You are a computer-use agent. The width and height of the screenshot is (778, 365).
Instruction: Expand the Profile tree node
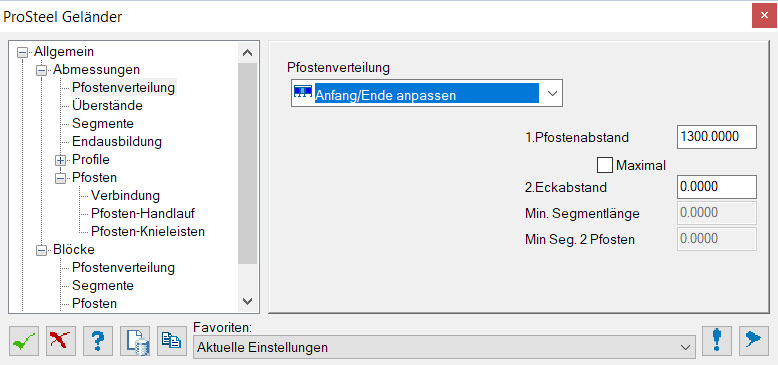click(61, 160)
